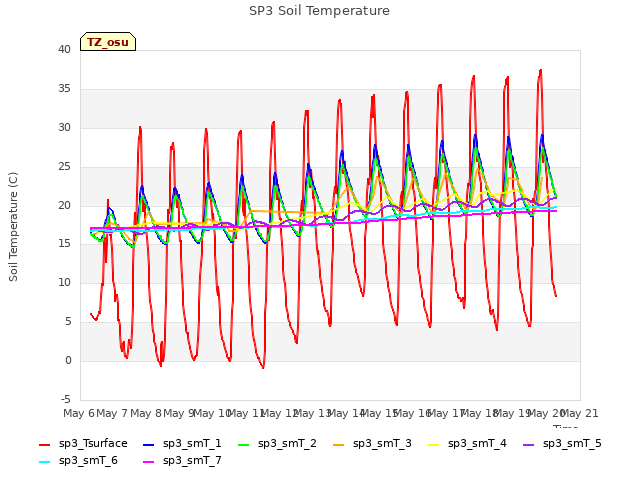The image size is (640, 480).
Task: Toggle sp3_smT_3 series in legend
Action: 372,444
